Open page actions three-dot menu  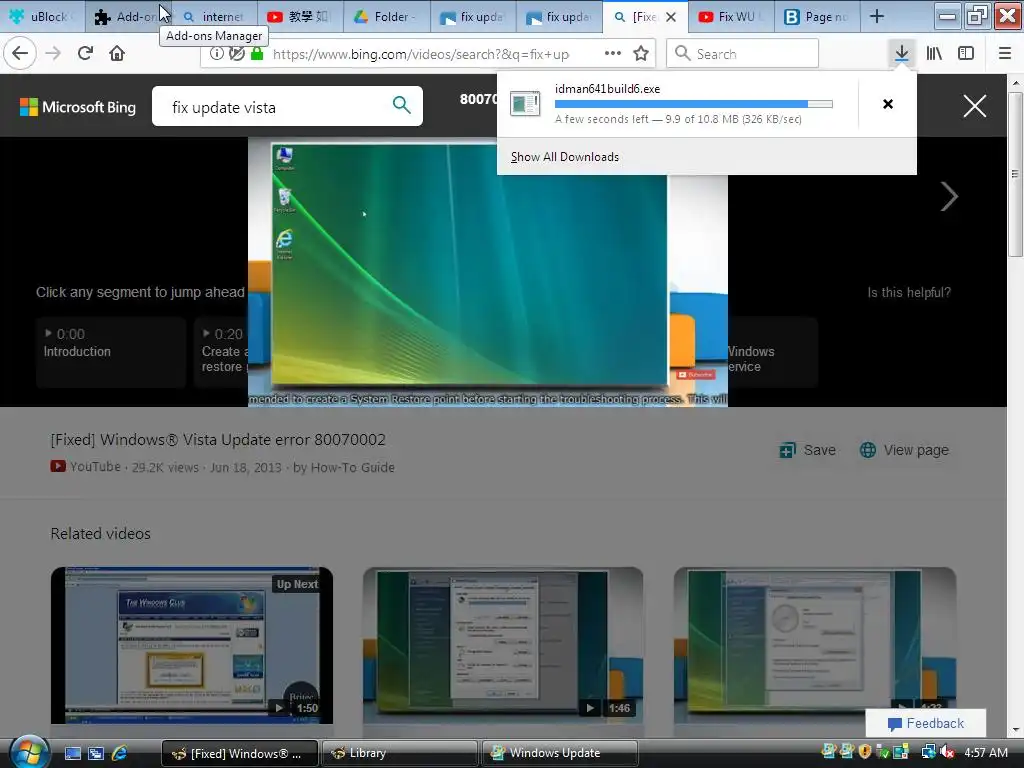[613, 53]
